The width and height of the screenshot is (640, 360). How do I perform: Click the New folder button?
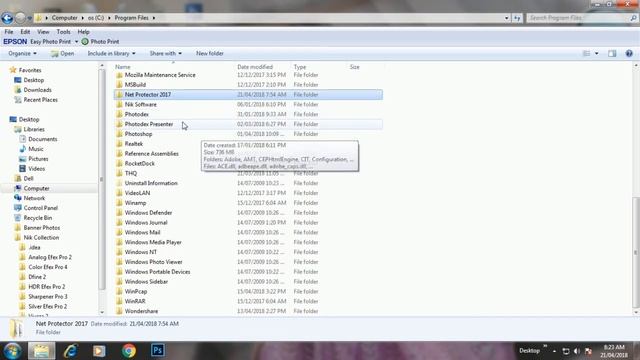click(x=209, y=53)
